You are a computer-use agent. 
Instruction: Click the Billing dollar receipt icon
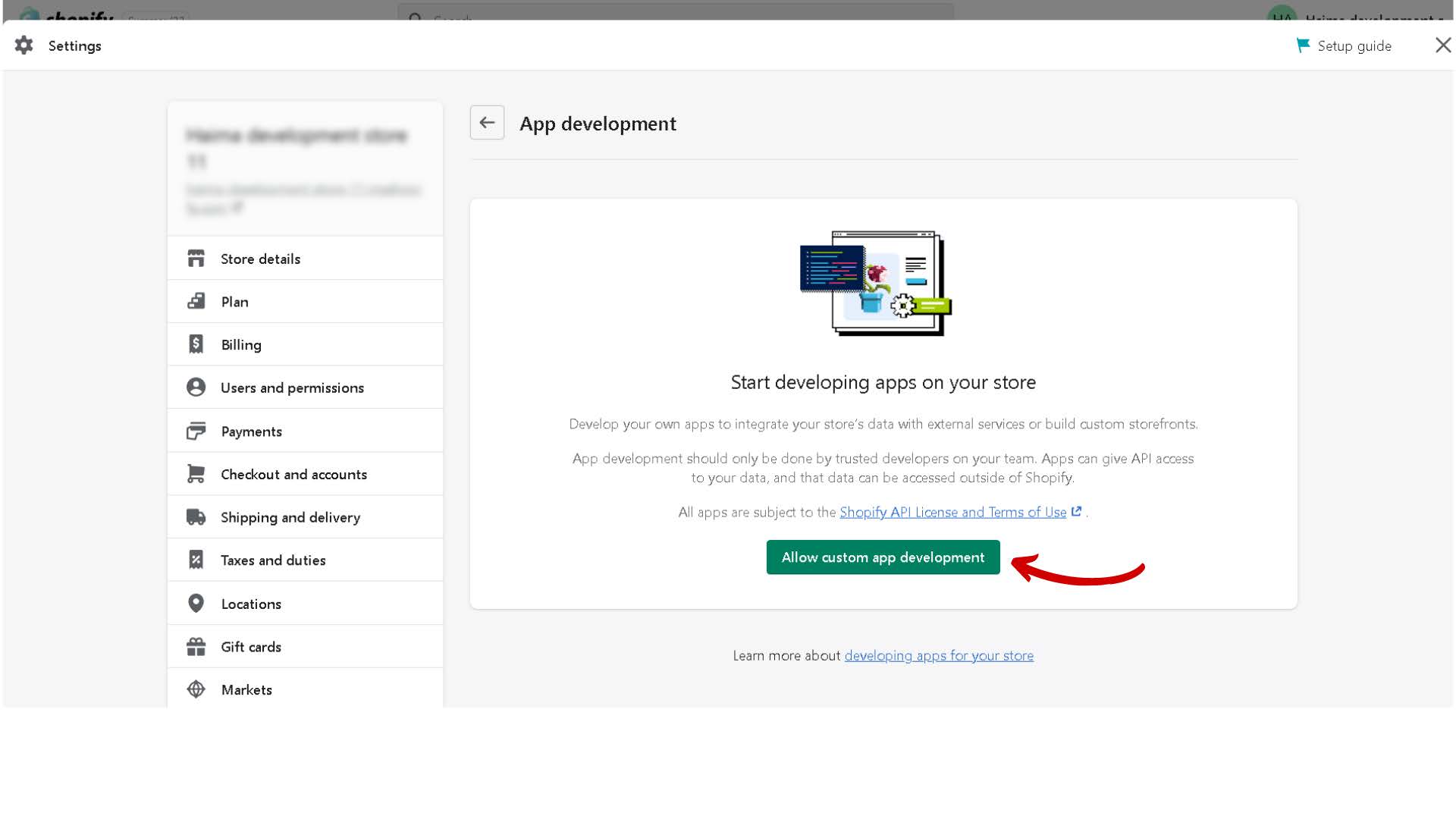pos(196,344)
